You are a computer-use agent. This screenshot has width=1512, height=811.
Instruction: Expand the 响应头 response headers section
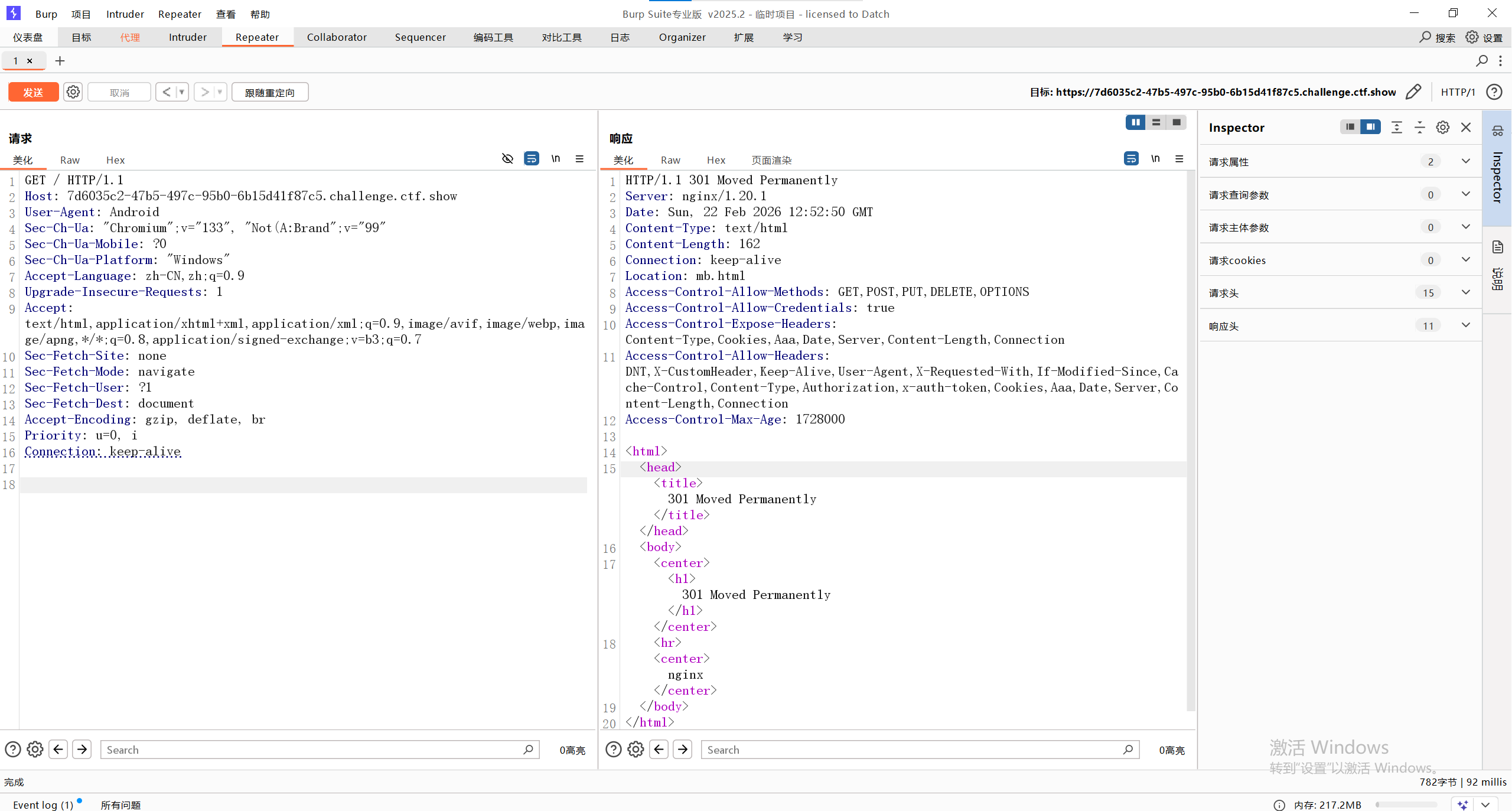click(1465, 325)
